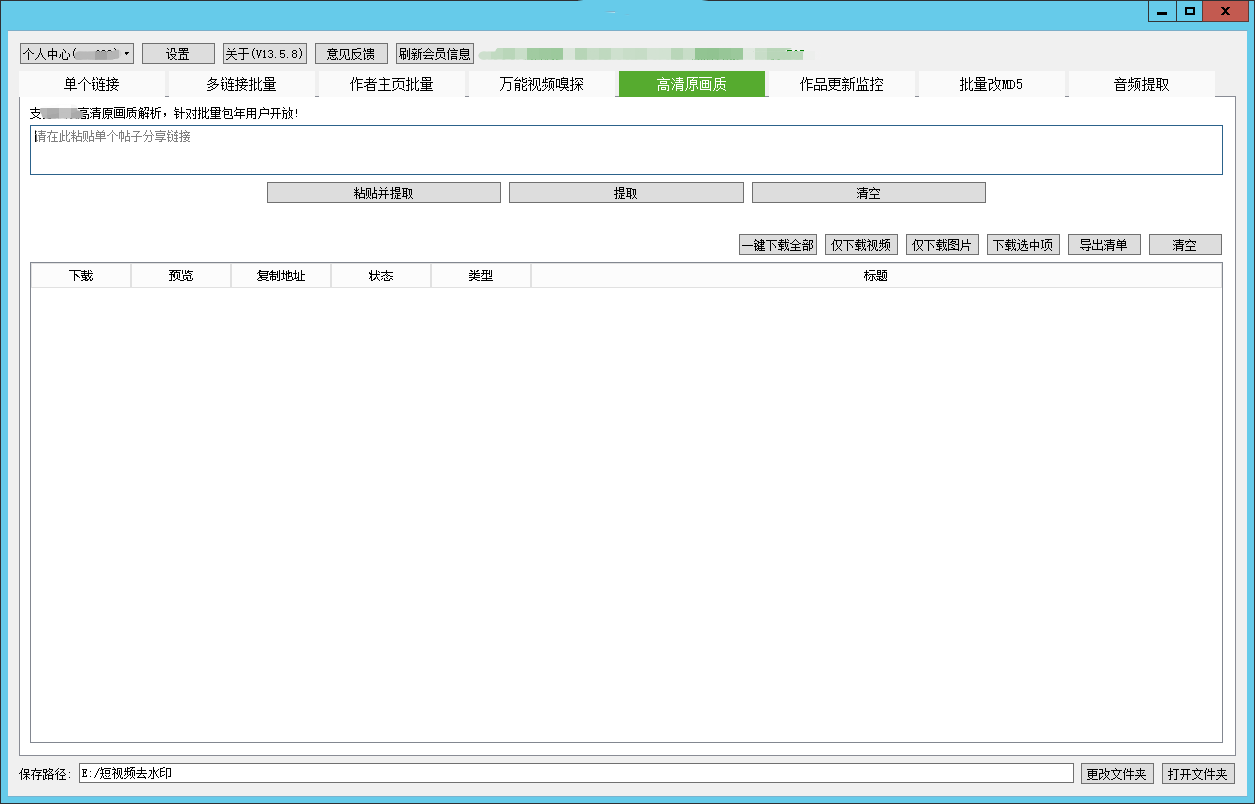Open the 批量改MD5 tab
Screen dimensions: 1255x804
pos(991,85)
